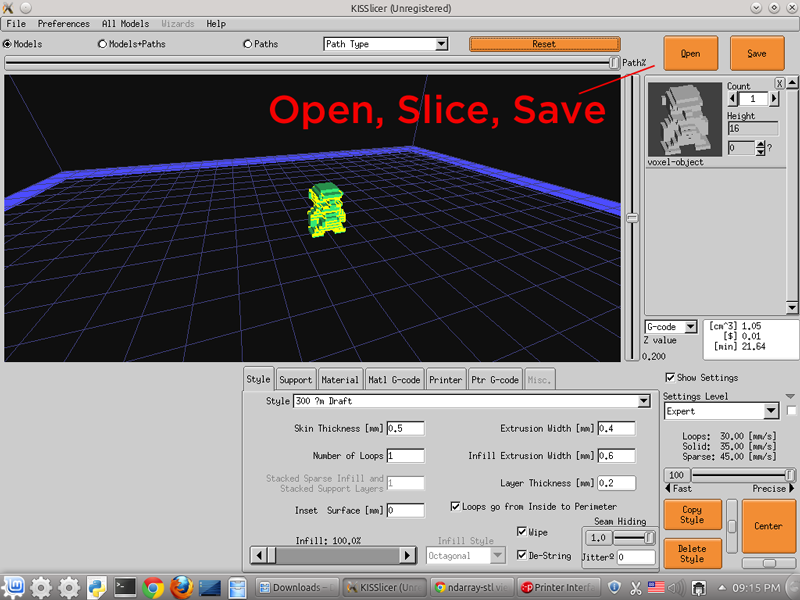The height and width of the screenshot is (600, 800).
Task: Click the voxel-object model thumbnail
Action: [685, 119]
